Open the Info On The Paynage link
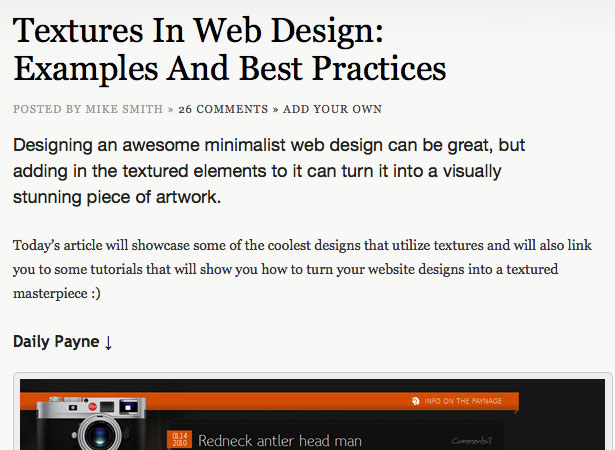This screenshot has width=615, height=450. [463, 401]
